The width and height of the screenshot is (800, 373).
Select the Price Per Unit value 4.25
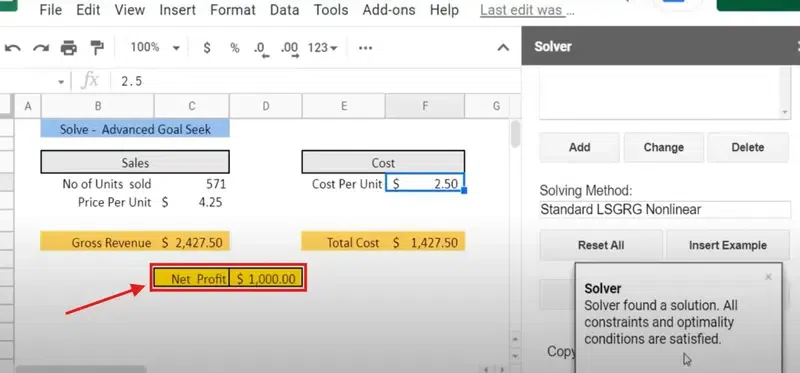tap(191, 203)
